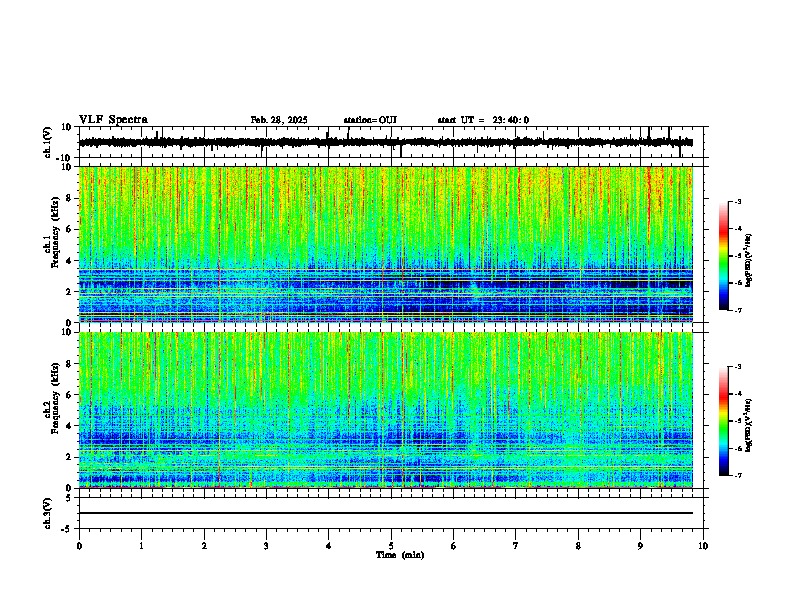Click the ch.1(V) waveform axis label
Viewport: 792px width, 612px height.
click(x=48, y=142)
